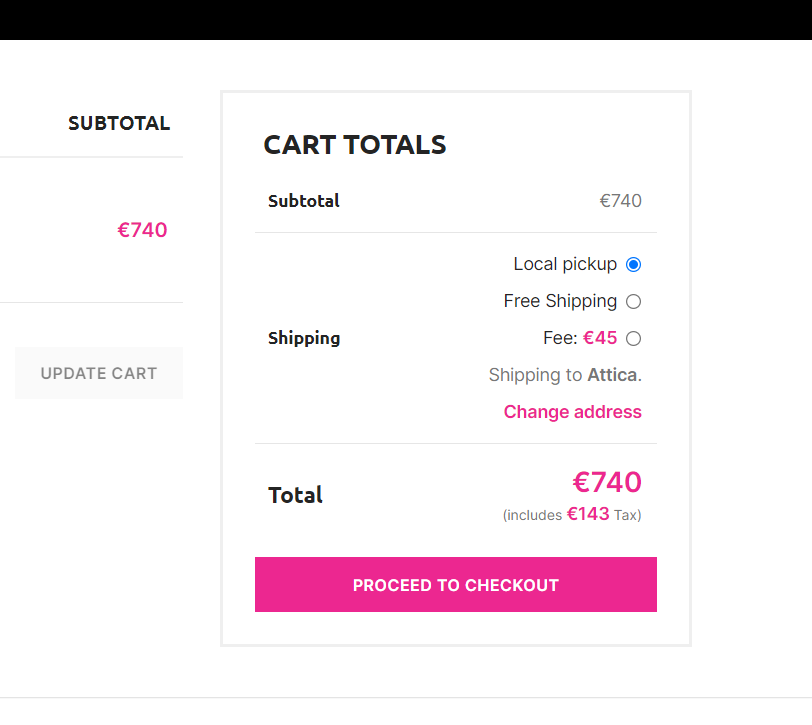Click the Cart Totals heading
812x725 pixels.
pyautogui.click(x=355, y=145)
